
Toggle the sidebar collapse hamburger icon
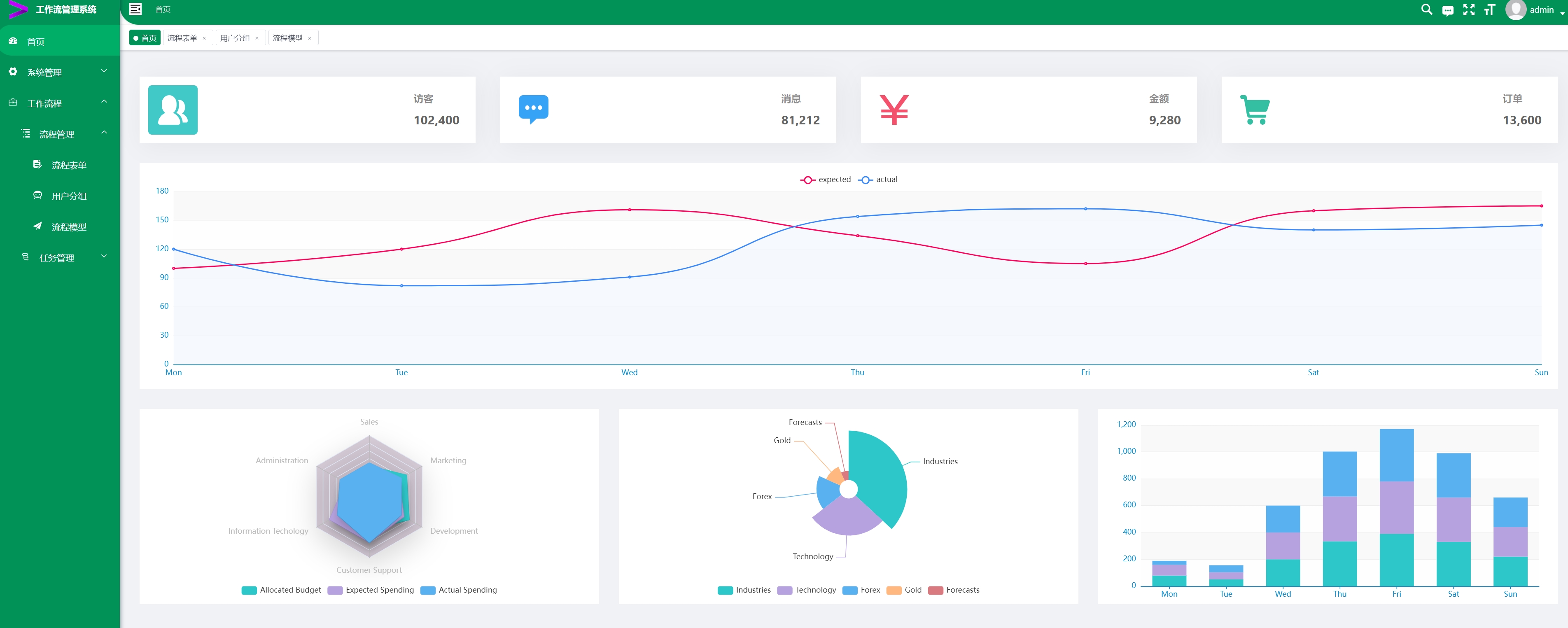(136, 9)
